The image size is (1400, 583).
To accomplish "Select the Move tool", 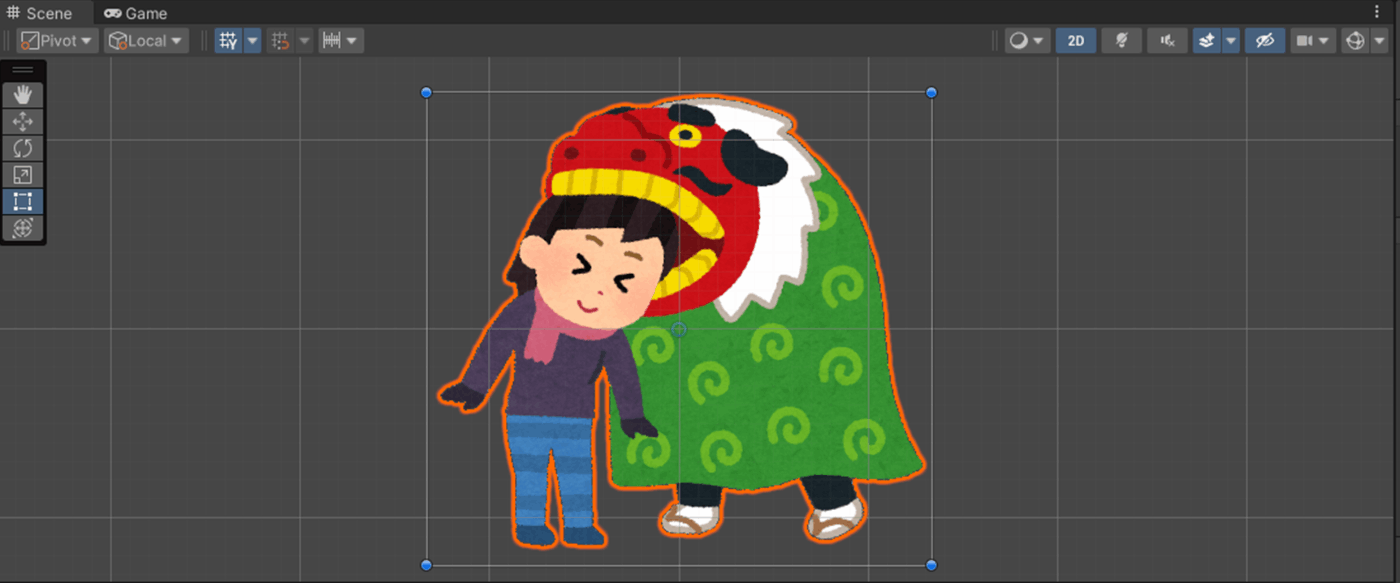I will click(23, 122).
